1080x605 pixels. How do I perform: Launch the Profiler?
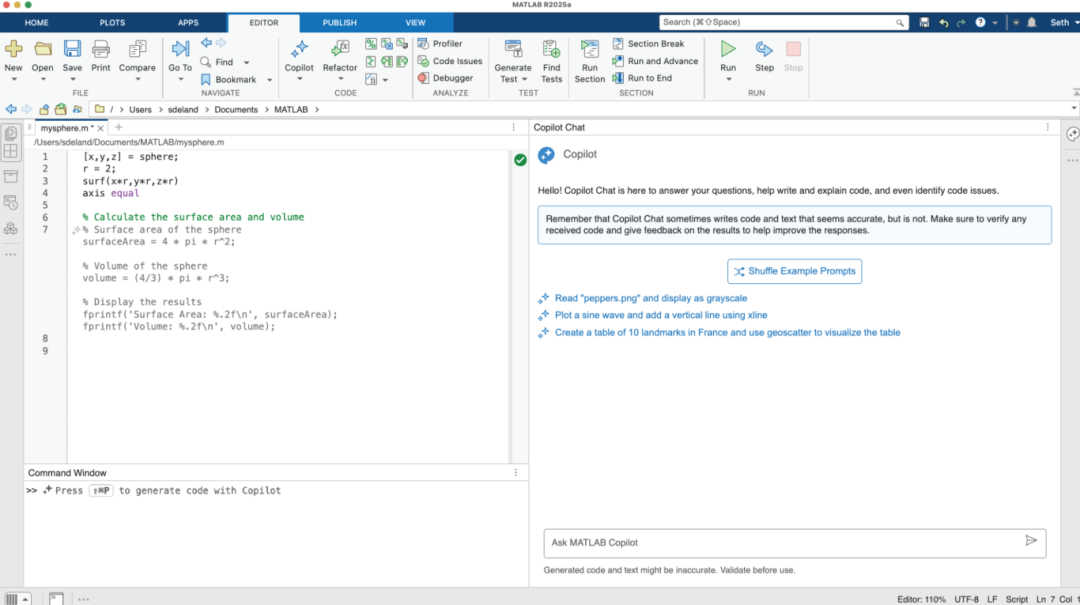click(440, 43)
